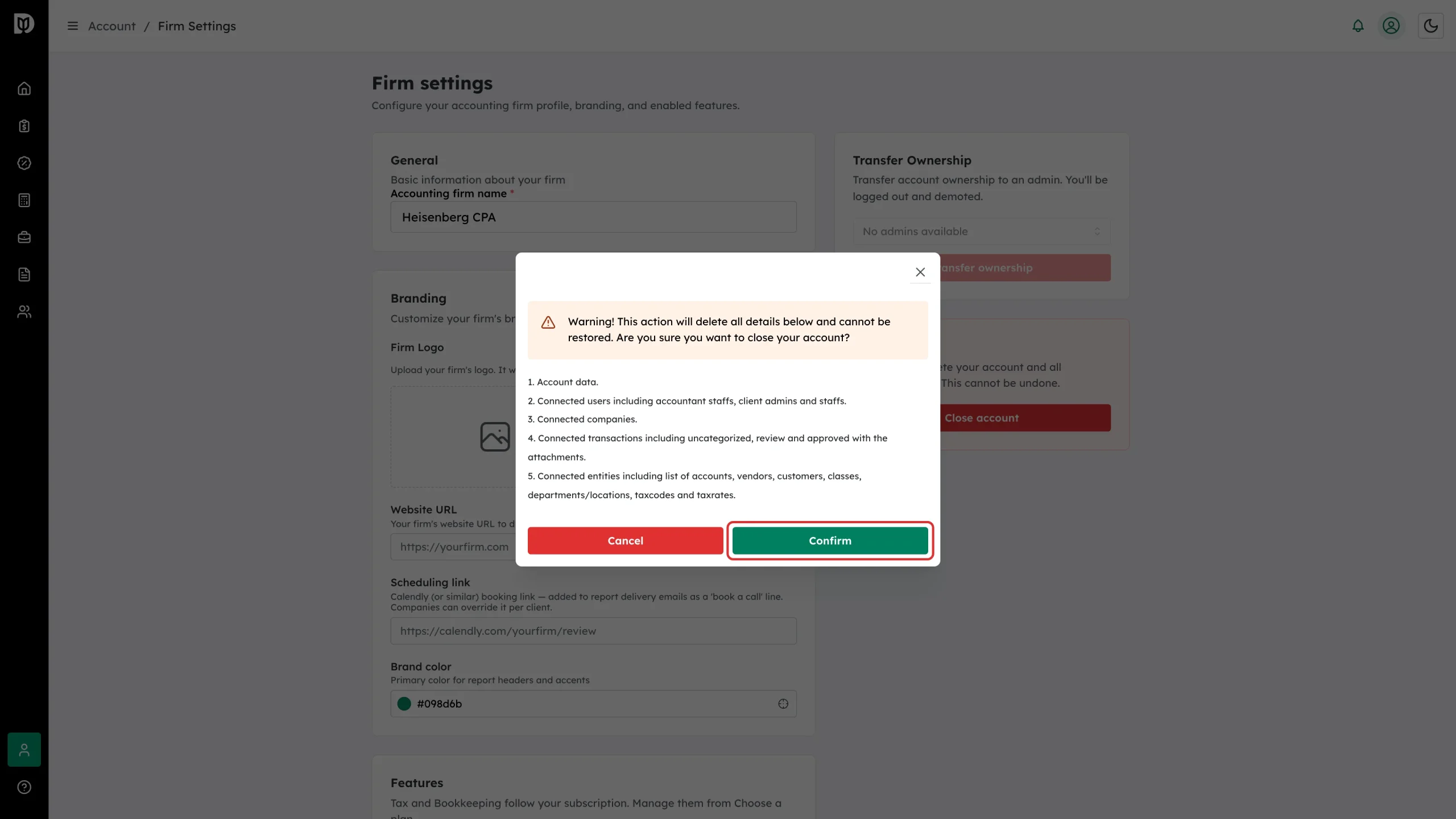Screen dimensions: 1456x819
Task: Open the calculator sidebar icon
Action: click(x=24, y=200)
